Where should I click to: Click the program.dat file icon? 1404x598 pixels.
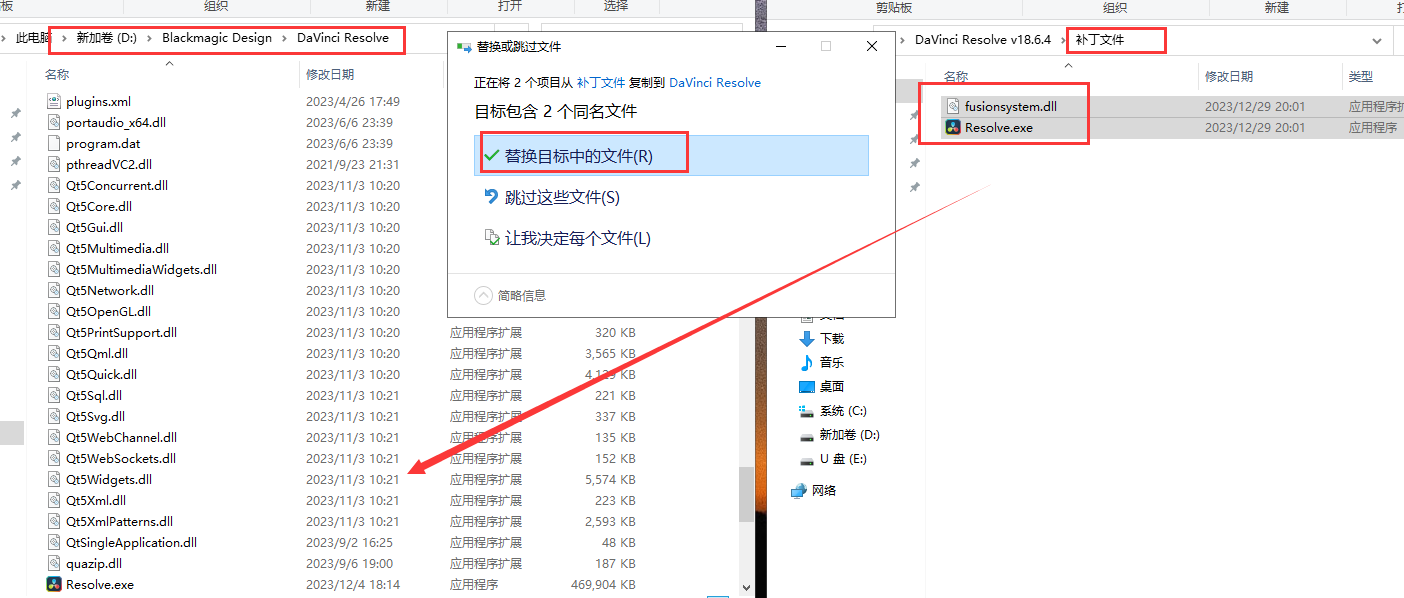pos(55,143)
